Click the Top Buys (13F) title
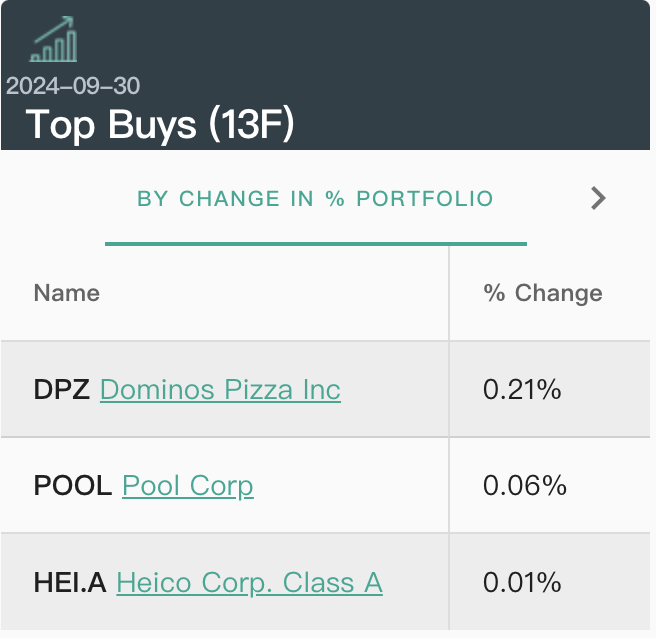The image size is (656, 638). click(x=159, y=124)
